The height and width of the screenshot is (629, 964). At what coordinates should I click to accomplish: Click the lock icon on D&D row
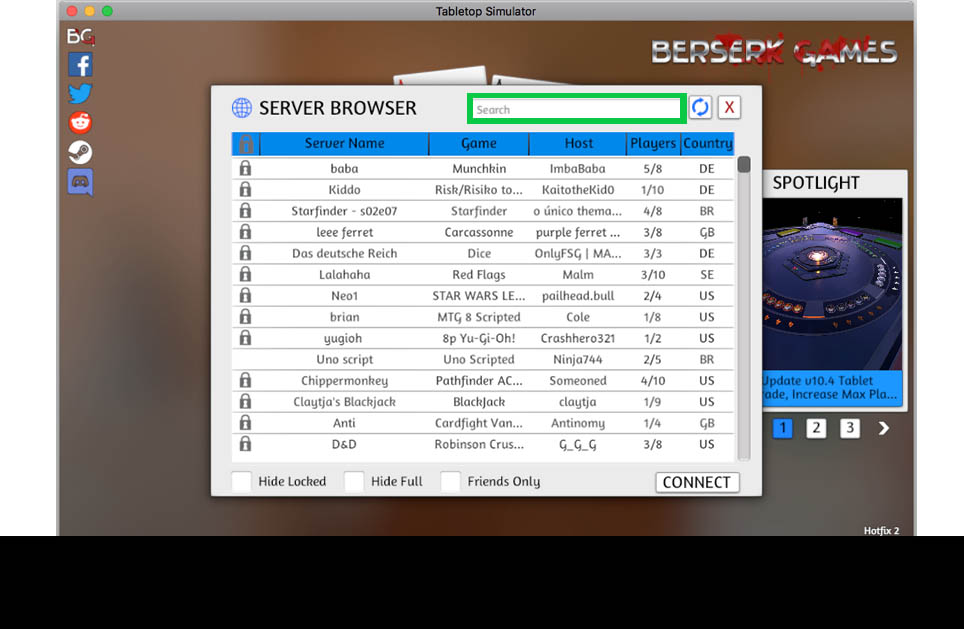(245, 444)
